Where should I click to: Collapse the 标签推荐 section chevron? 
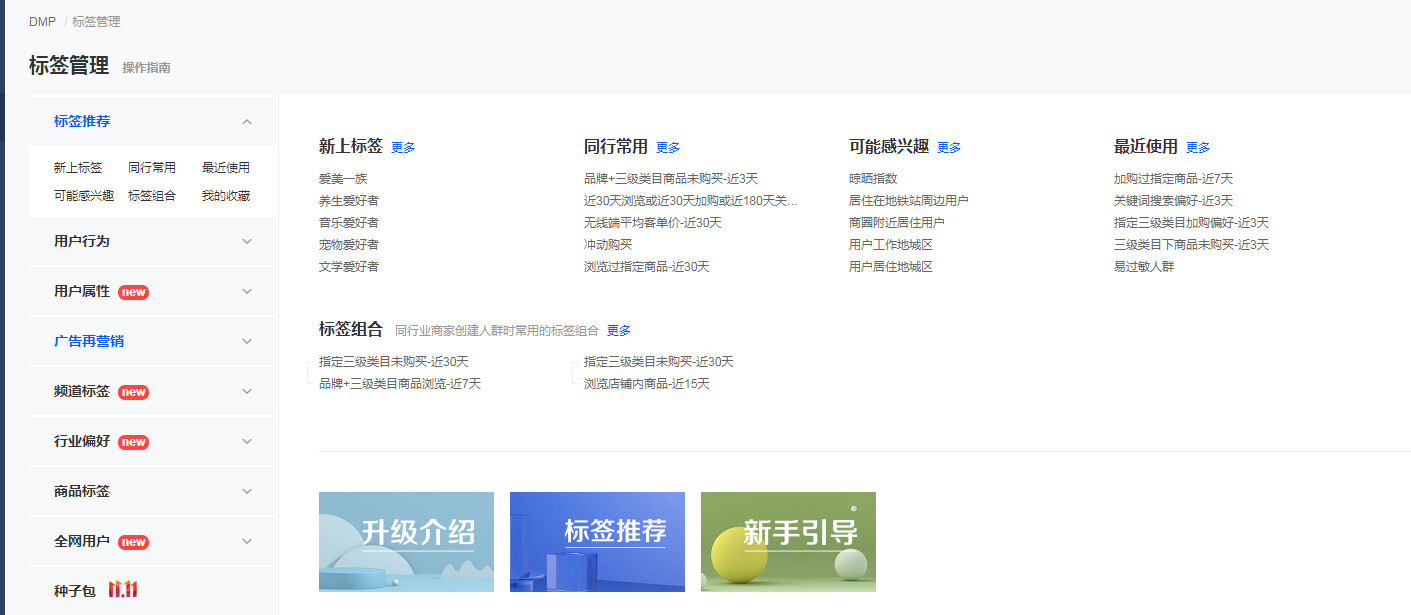coord(247,122)
